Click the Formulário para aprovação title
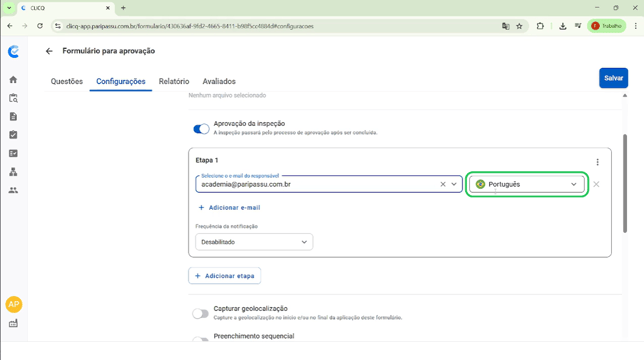 point(108,51)
